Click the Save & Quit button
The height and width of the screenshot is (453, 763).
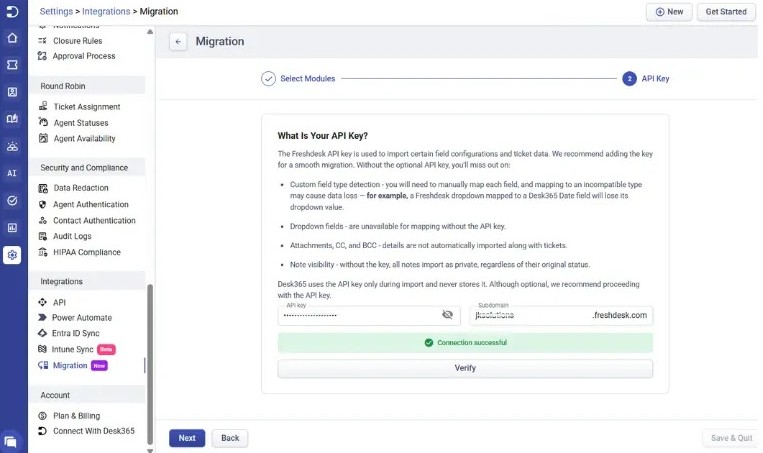(731, 438)
